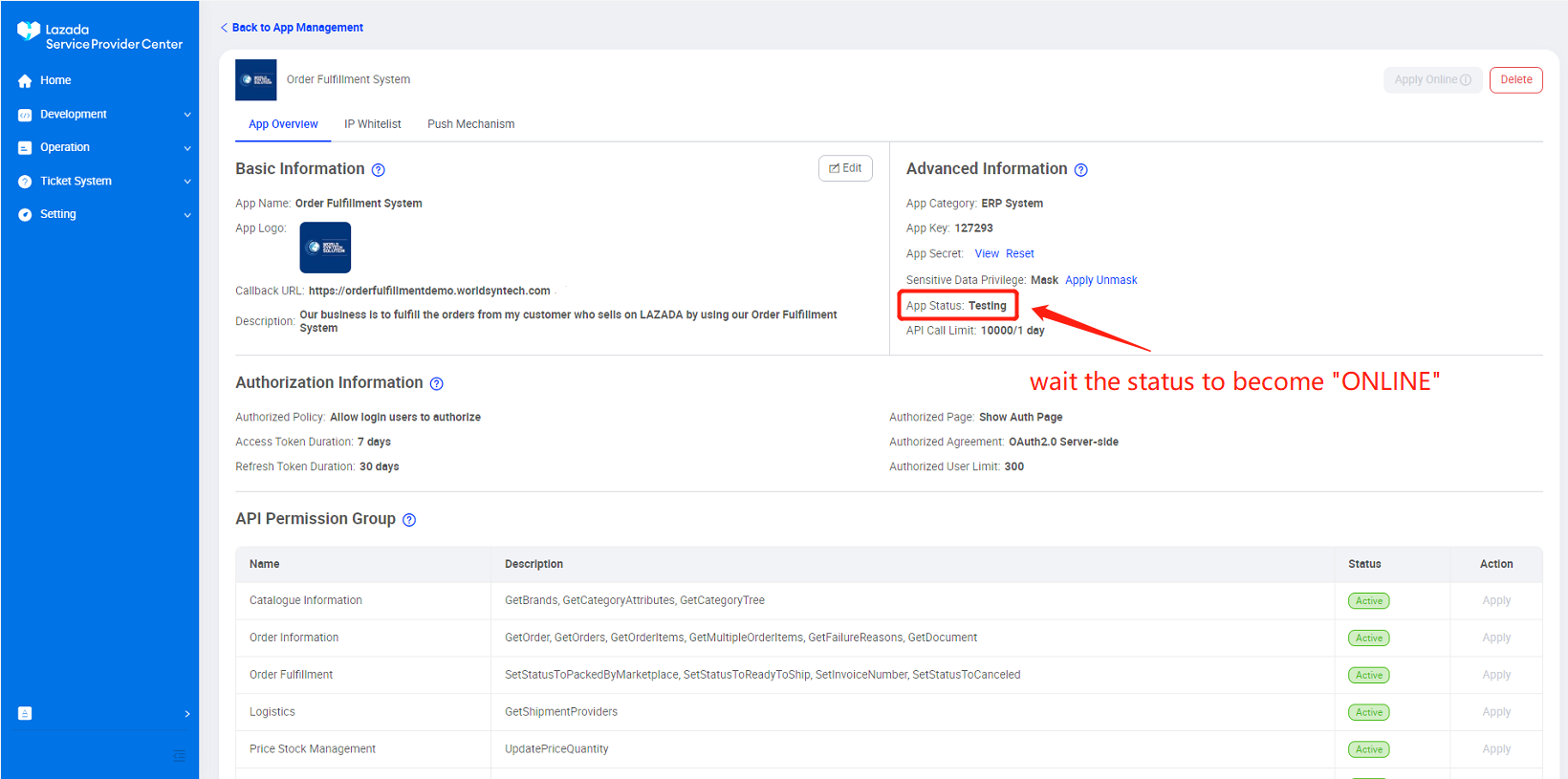Click the Active status for Order Fulfillment
1568x779 pixels.
tap(1369, 676)
